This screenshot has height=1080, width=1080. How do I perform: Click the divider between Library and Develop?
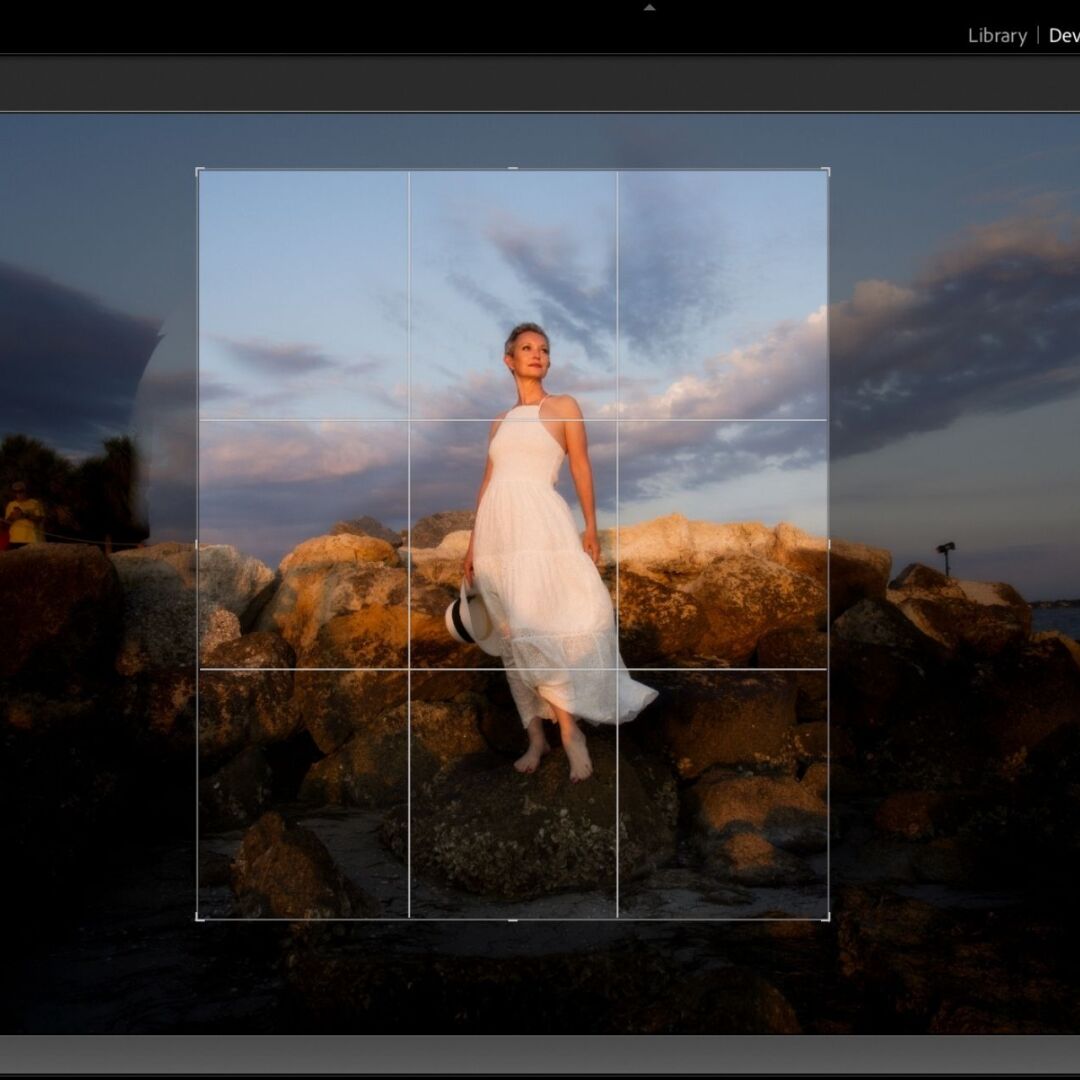pos(1038,36)
